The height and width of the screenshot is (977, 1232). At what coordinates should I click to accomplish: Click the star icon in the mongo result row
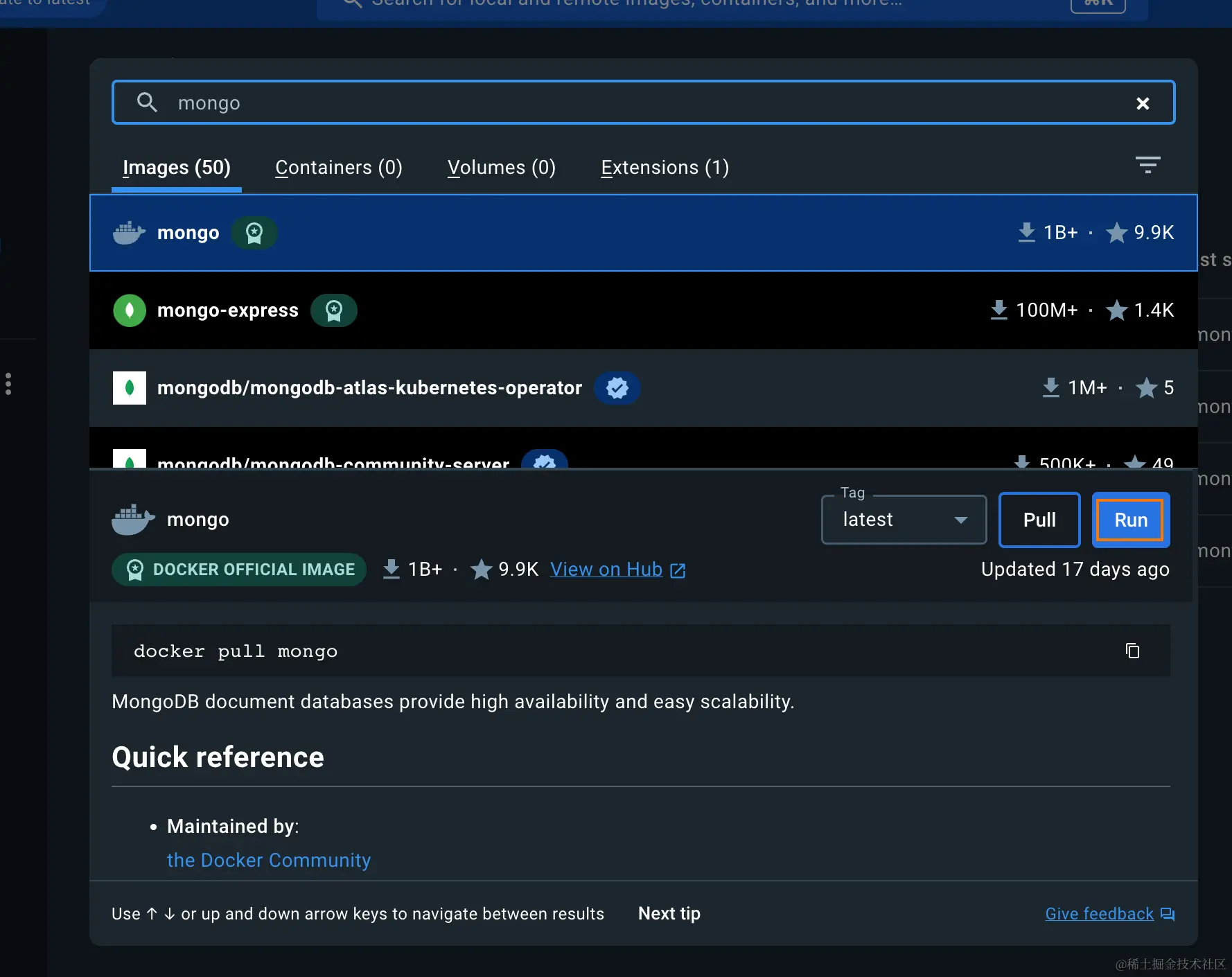1116,233
